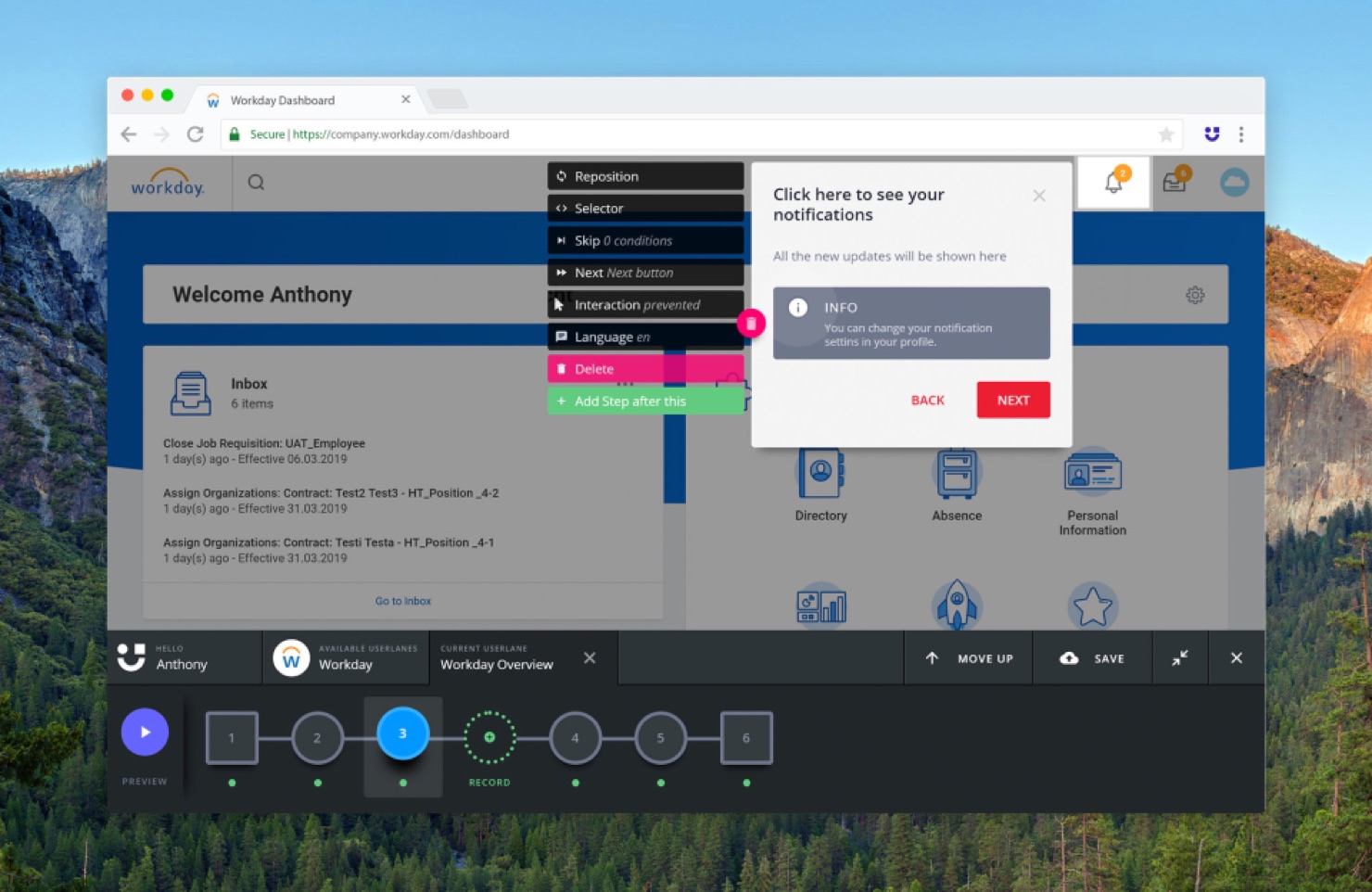Open the star favorites application icon

1092,606
